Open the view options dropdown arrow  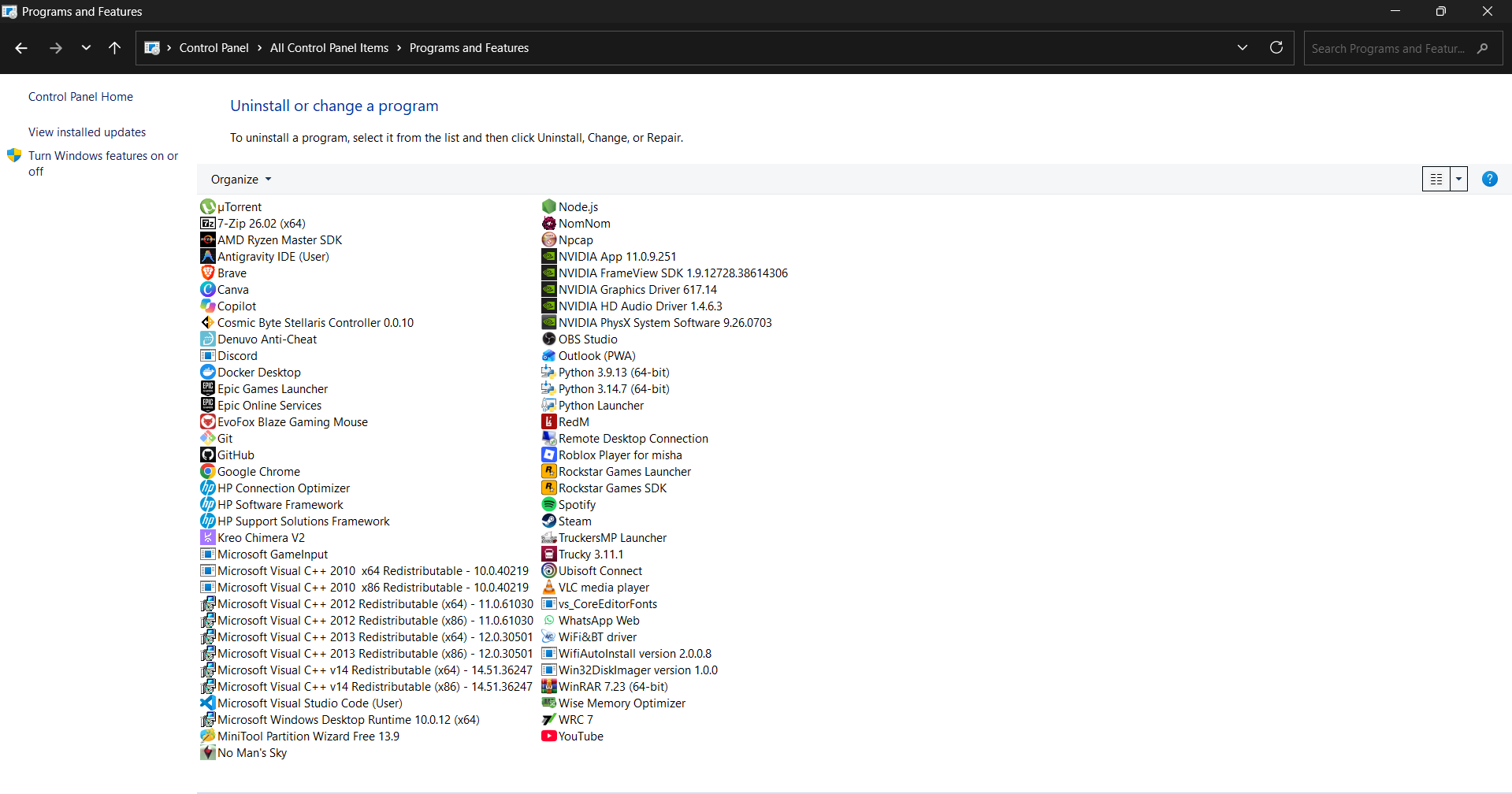click(x=1459, y=180)
